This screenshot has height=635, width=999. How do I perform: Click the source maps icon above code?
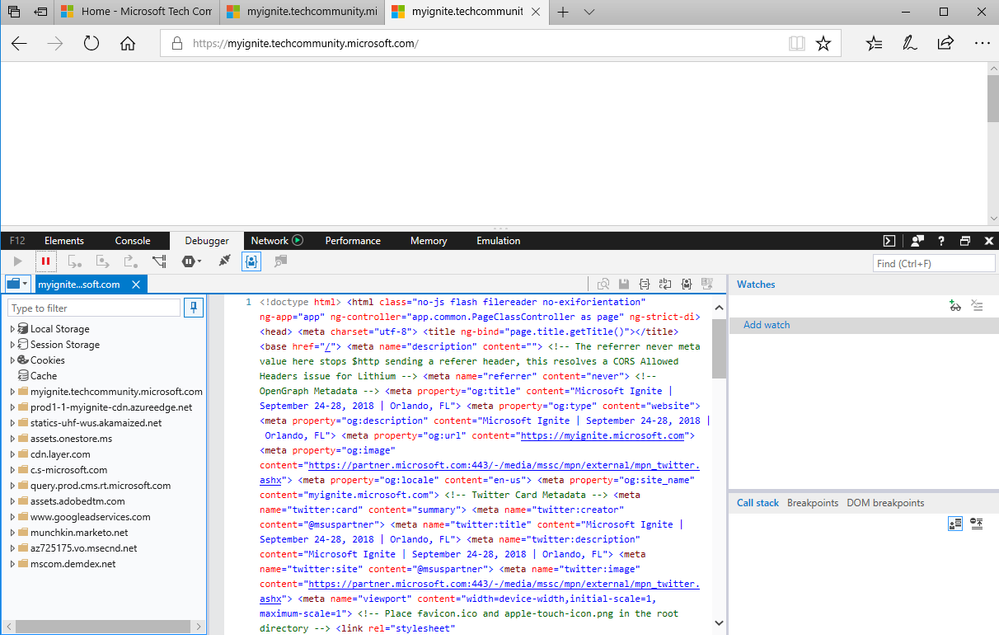[x=707, y=284]
